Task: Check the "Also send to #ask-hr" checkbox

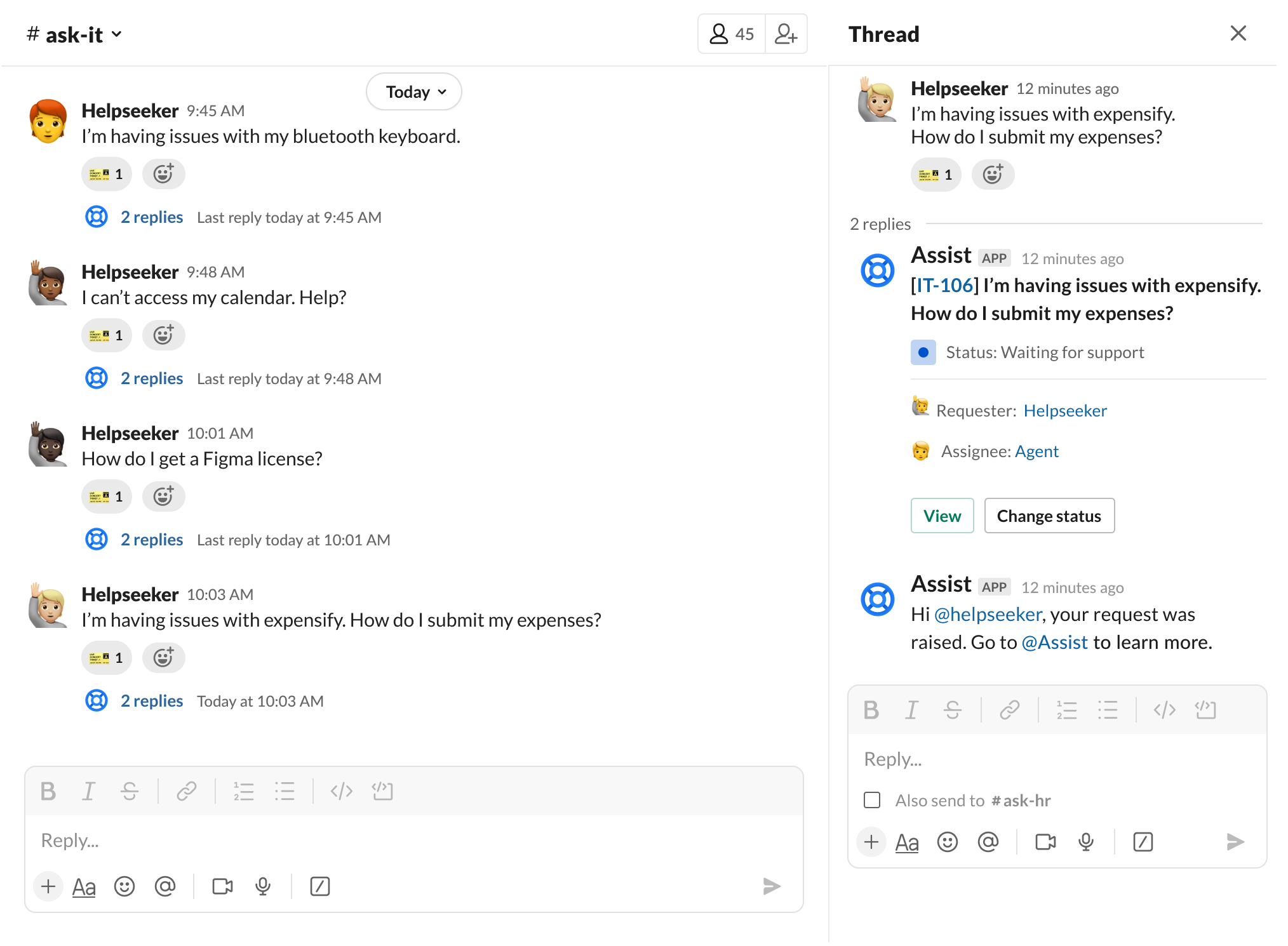Action: coord(871,801)
